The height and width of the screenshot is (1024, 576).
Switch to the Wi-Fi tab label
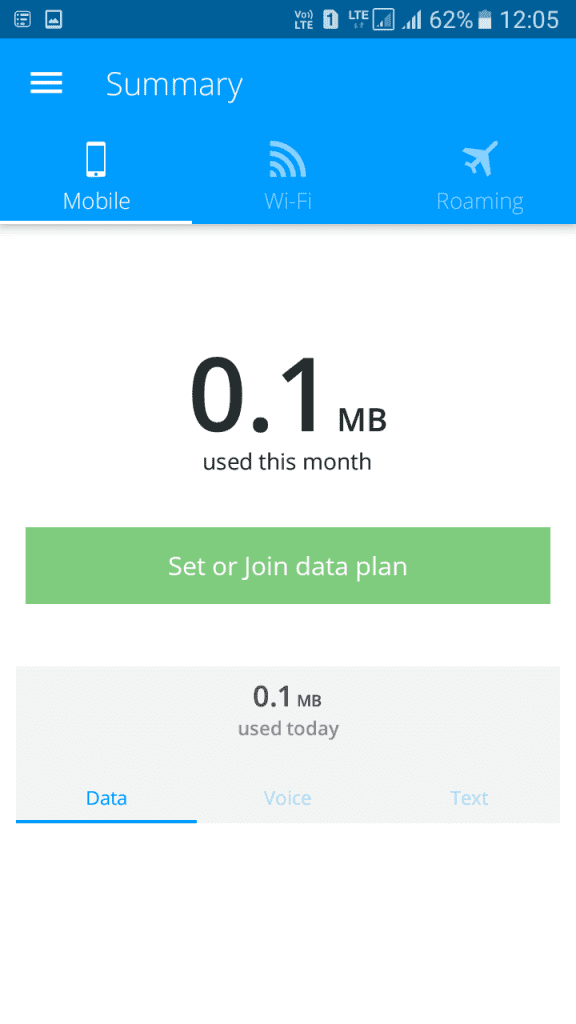click(x=288, y=200)
